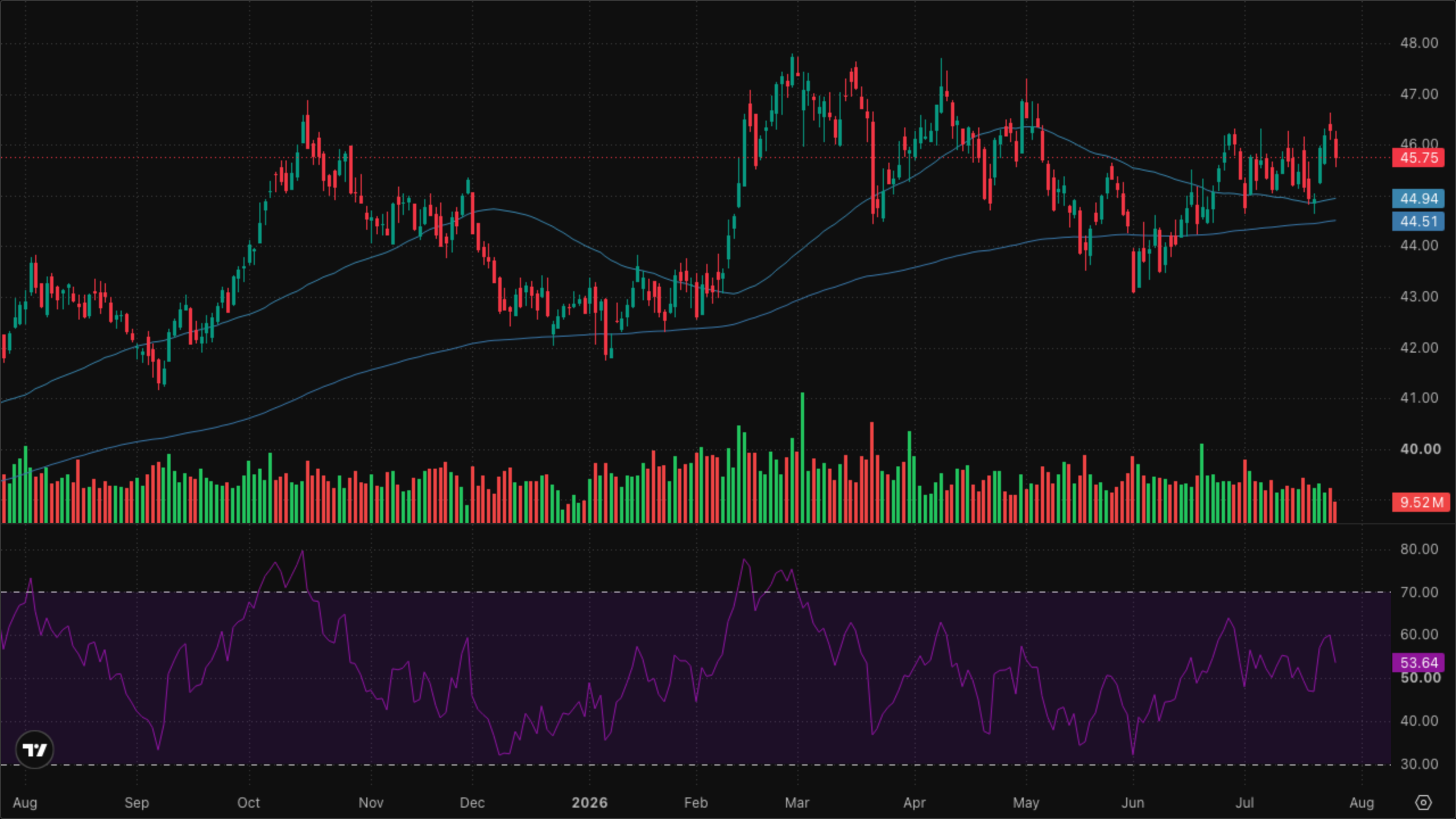
Task: Click the 48.00 level on price scale
Action: 1418,43
